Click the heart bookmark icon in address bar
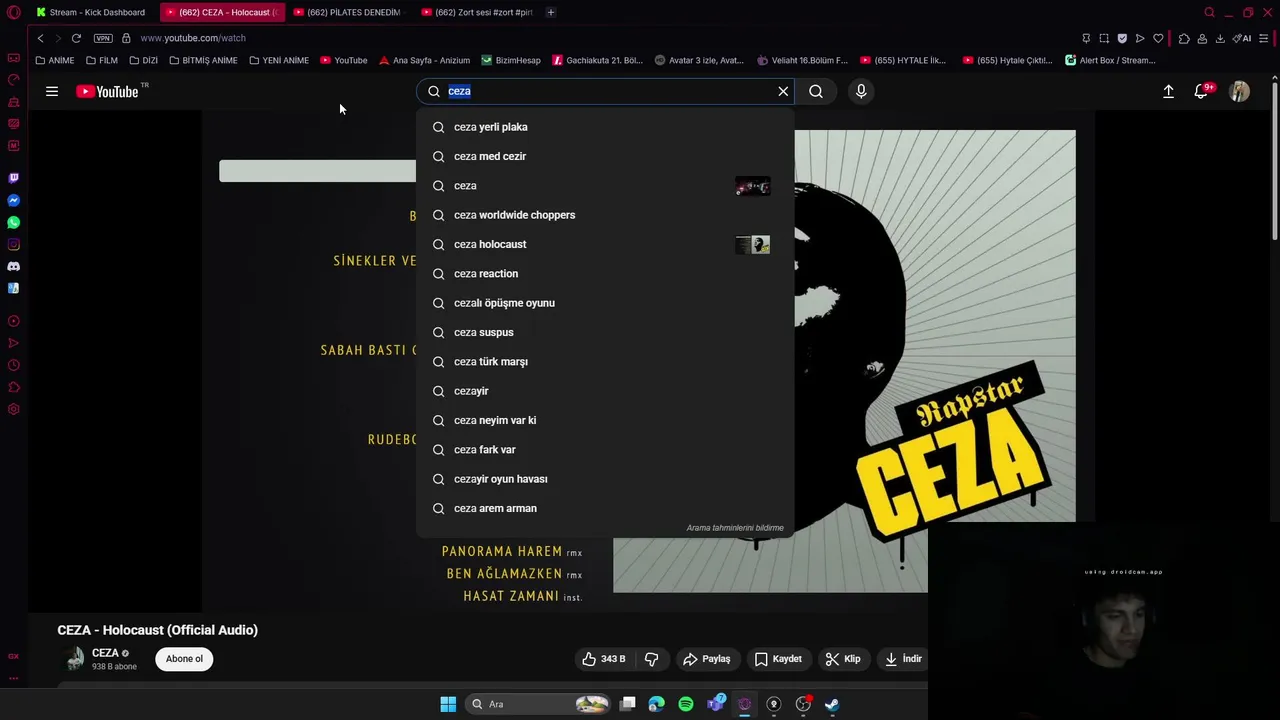The image size is (1280, 720). [x=1158, y=38]
